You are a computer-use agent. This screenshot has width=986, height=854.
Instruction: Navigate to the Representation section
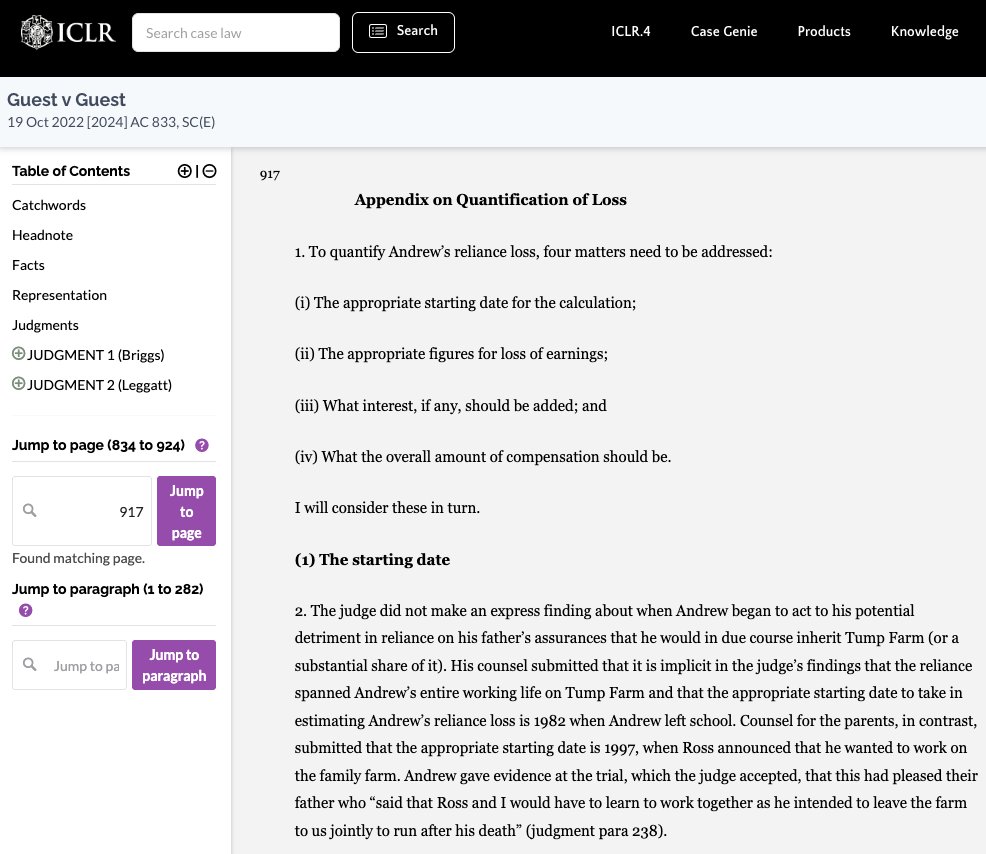(59, 294)
